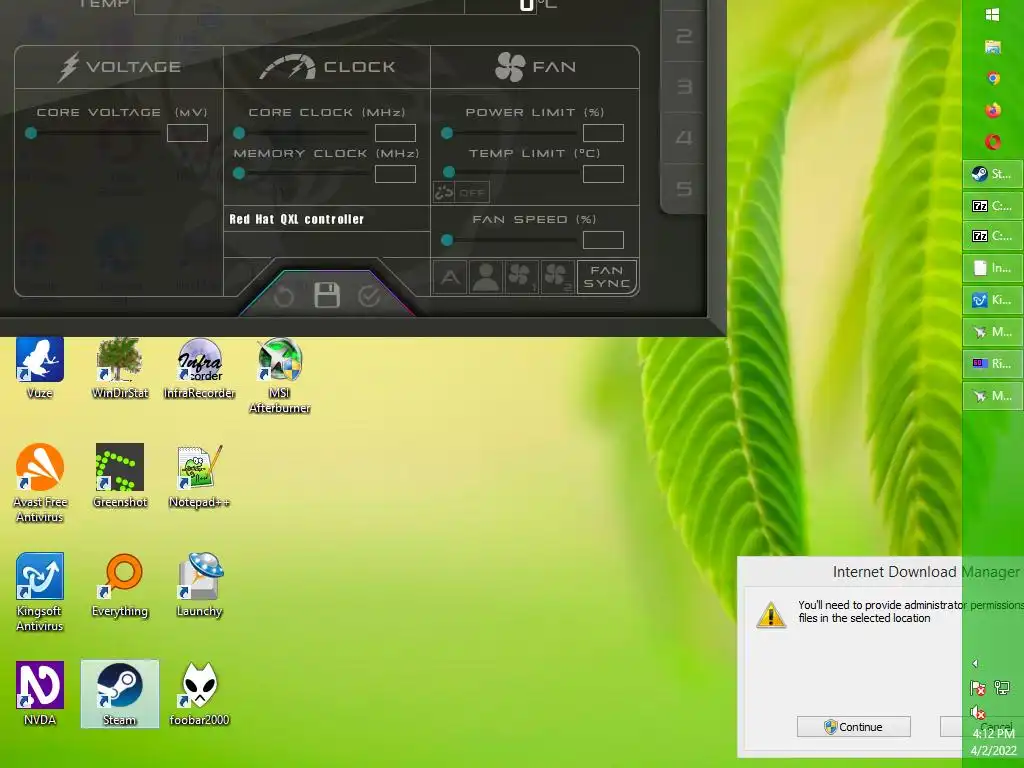Viewport: 1024px width, 768px height.
Task: Click the reset settings icon in Afterburner
Action: 283,296
